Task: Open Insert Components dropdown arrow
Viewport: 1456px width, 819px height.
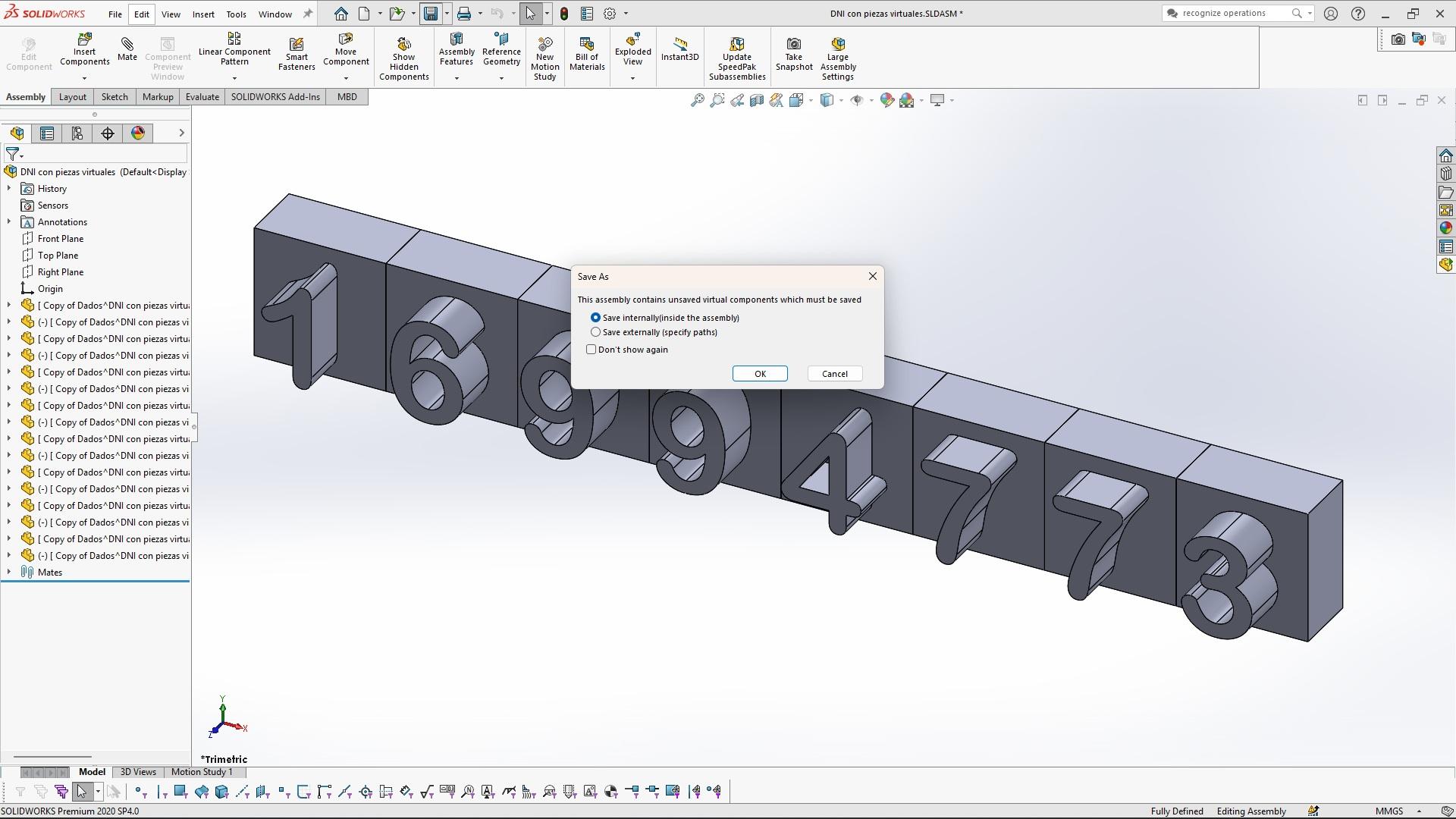Action: (x=84, y=78)
